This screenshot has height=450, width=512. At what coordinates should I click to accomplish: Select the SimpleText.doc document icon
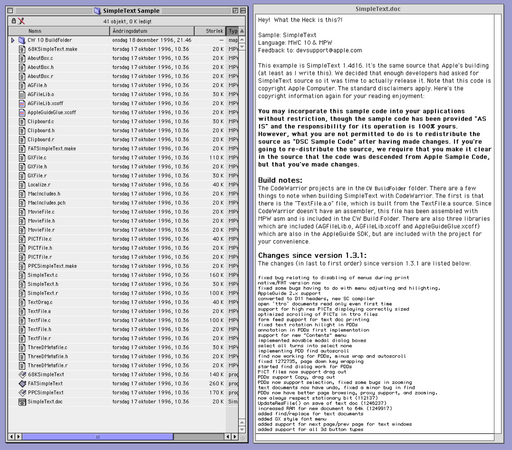(x=22, y=402)
